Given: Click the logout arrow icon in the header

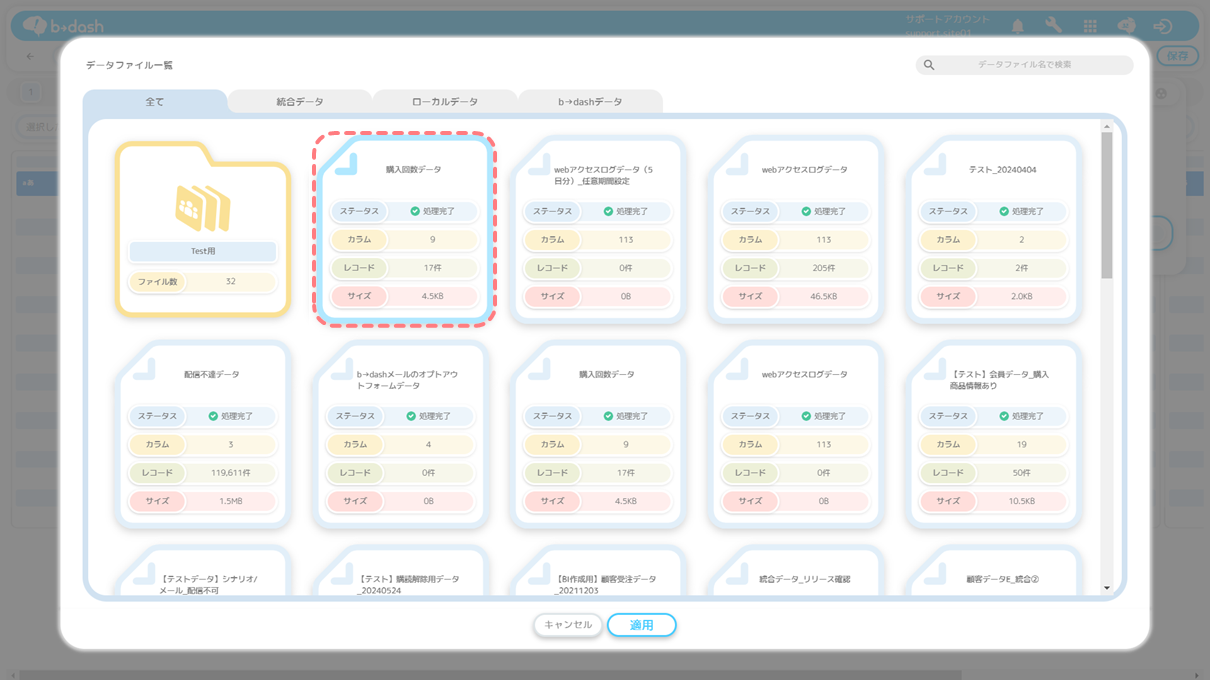Looking at the screenshot, I should point(1163,26).
